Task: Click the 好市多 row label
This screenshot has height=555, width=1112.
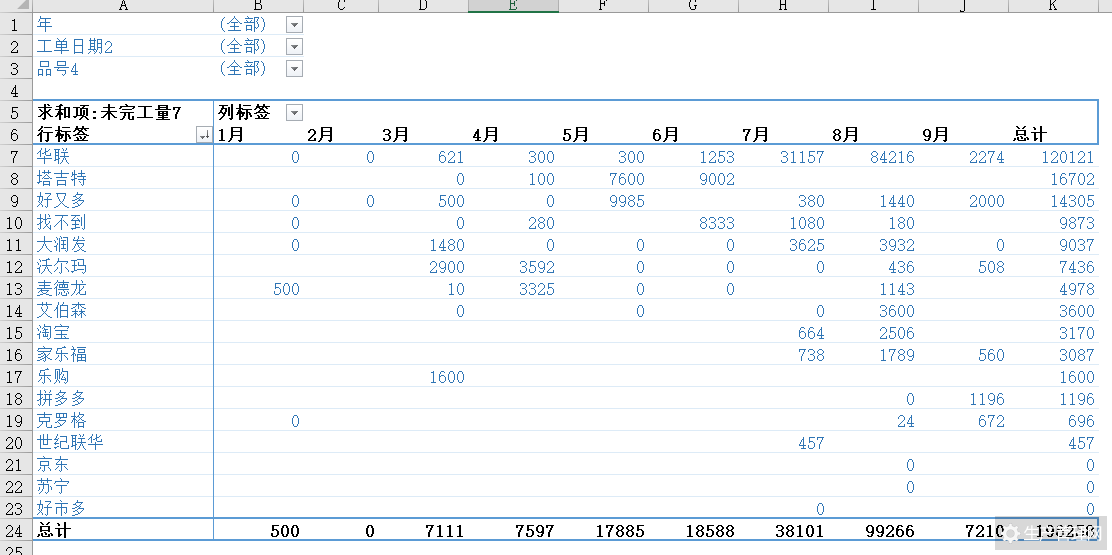Action: (x=62, y=508)
